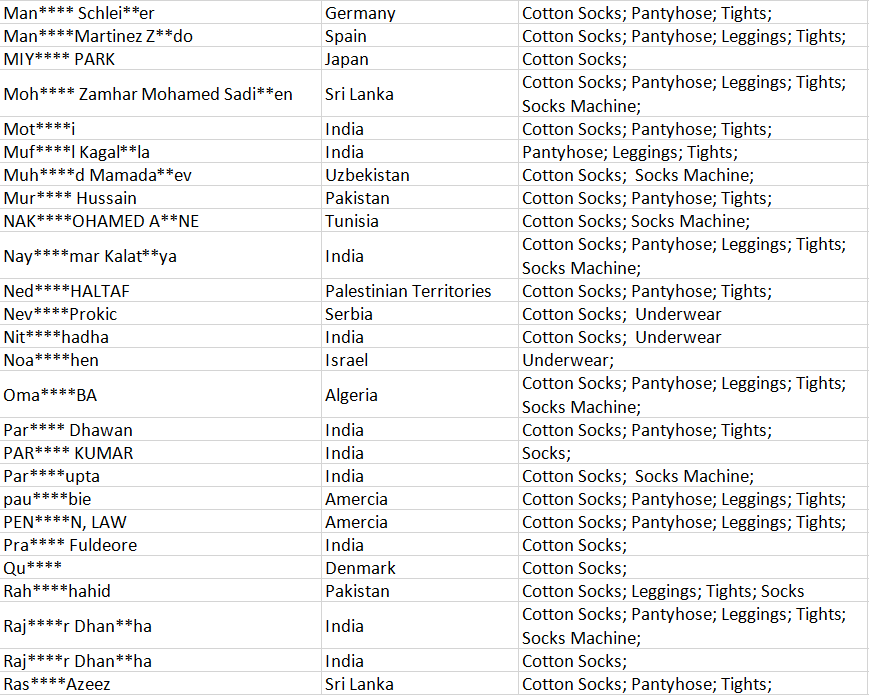The image size is (869, 695).
Task: Select the "Cotton Socks; Leggings; Tights; Socks" cell
Action: pyautogui.click(x=663, y=591)
